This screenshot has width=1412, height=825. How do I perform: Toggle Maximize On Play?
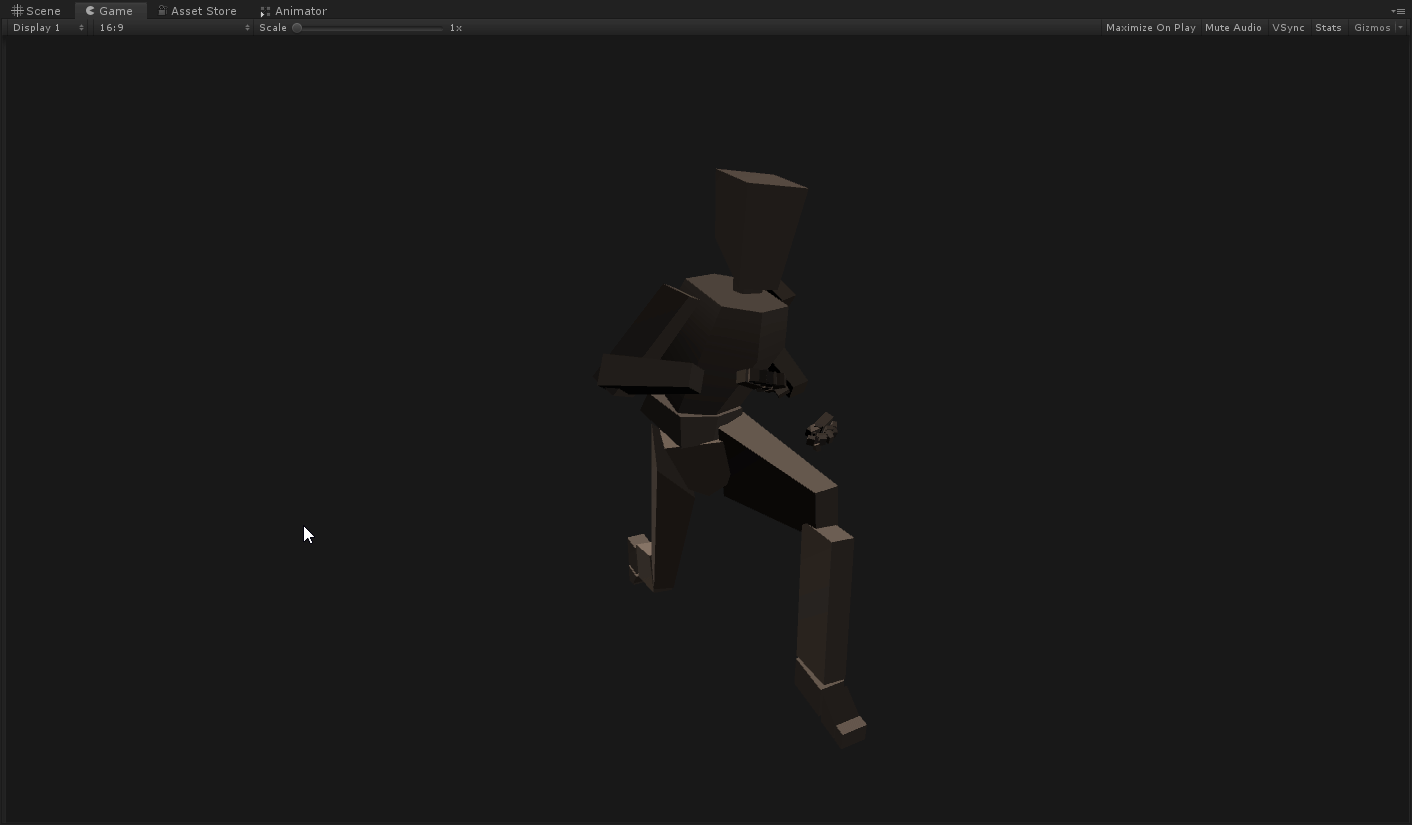(x=1150, y=28)
